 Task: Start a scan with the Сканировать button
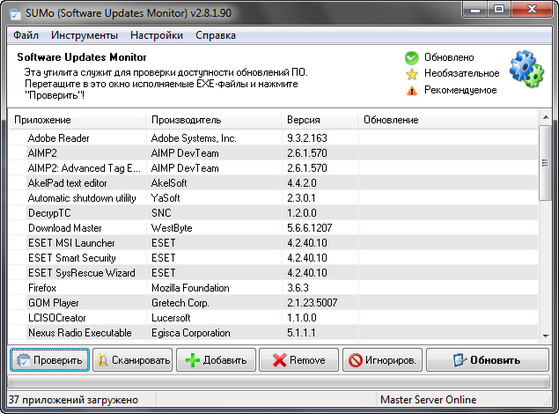(133, 360)
